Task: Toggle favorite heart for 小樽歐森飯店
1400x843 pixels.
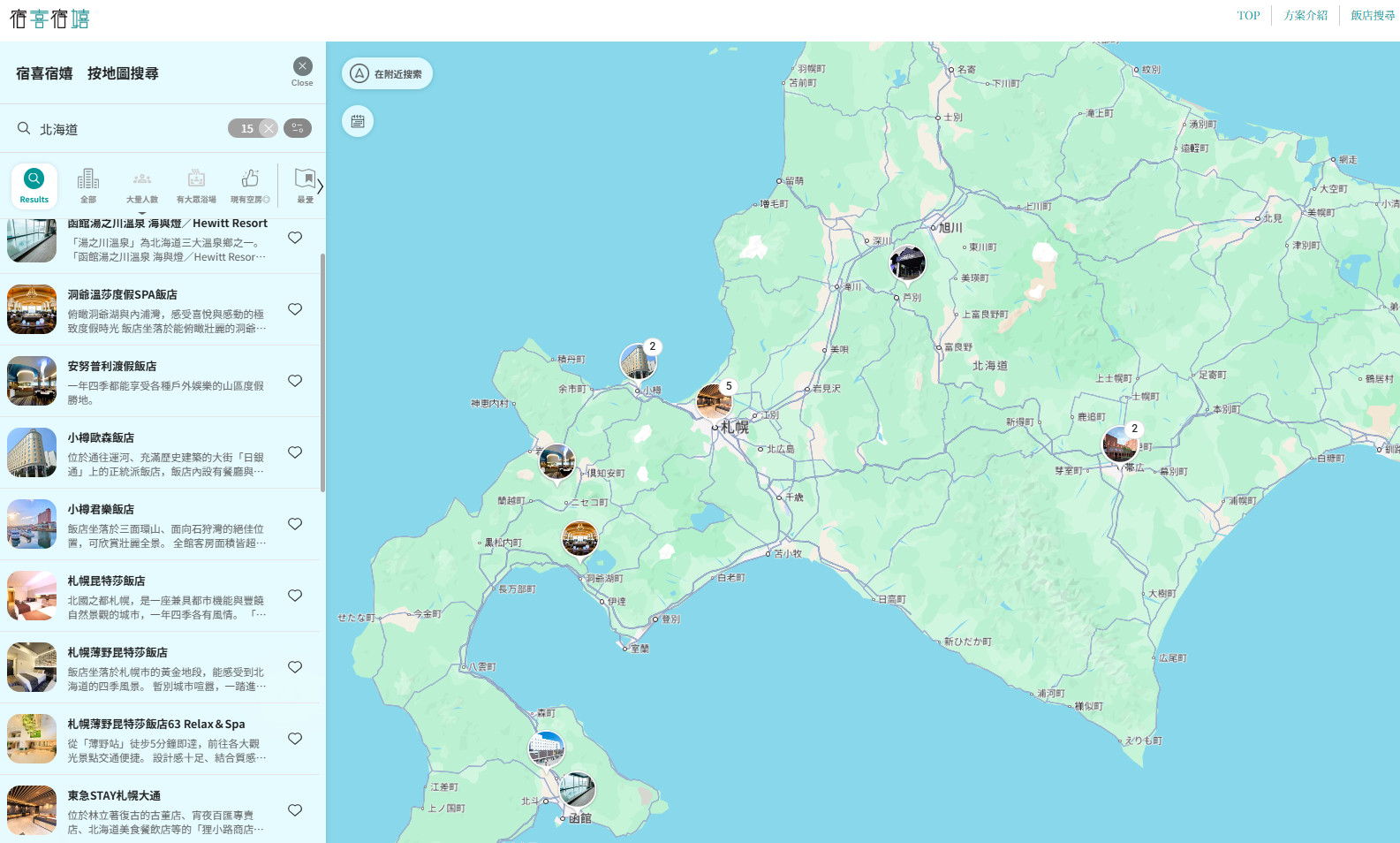Action: click(295, 452)
